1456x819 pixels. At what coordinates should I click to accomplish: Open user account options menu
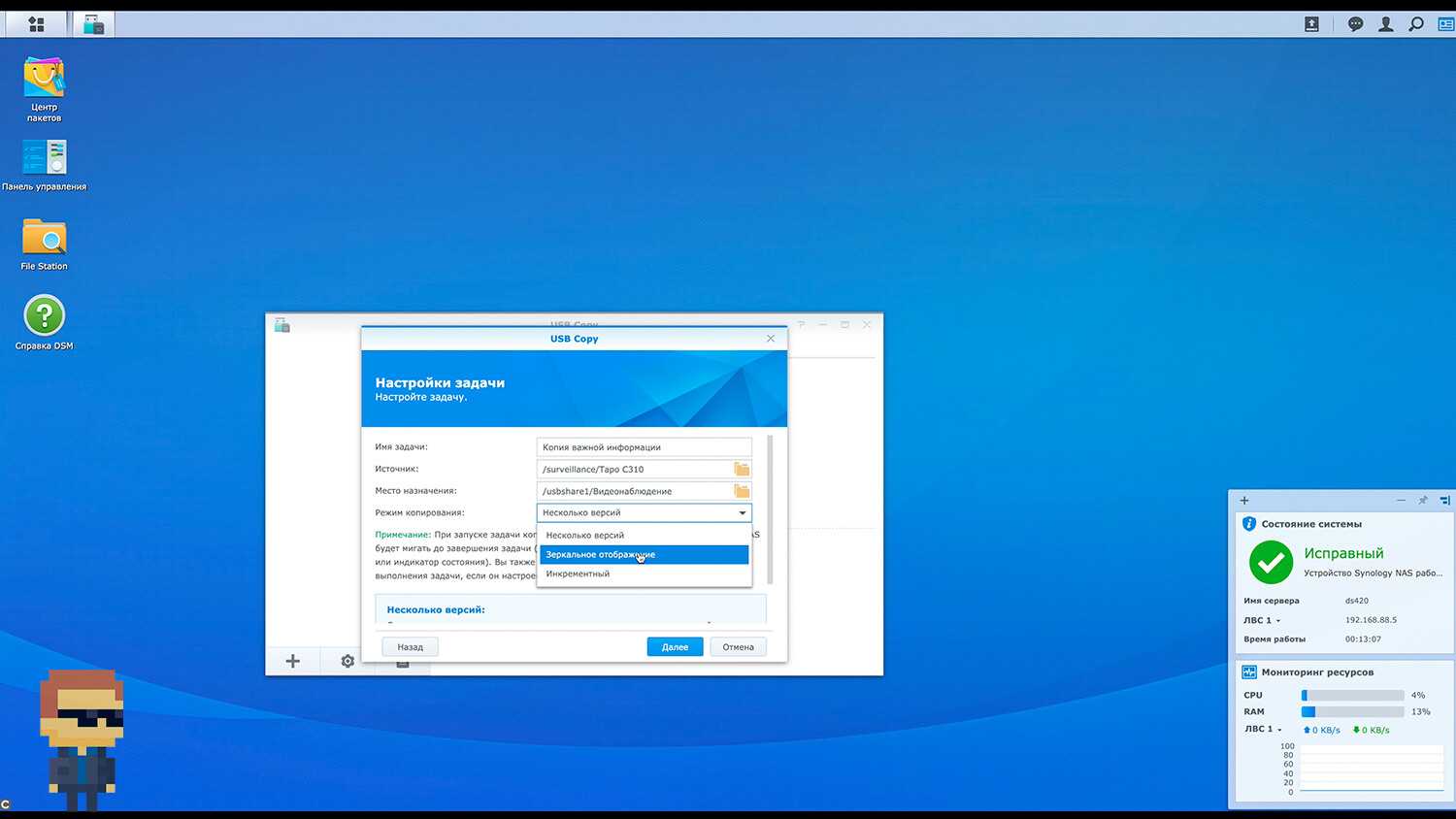tap(1386, 24)
